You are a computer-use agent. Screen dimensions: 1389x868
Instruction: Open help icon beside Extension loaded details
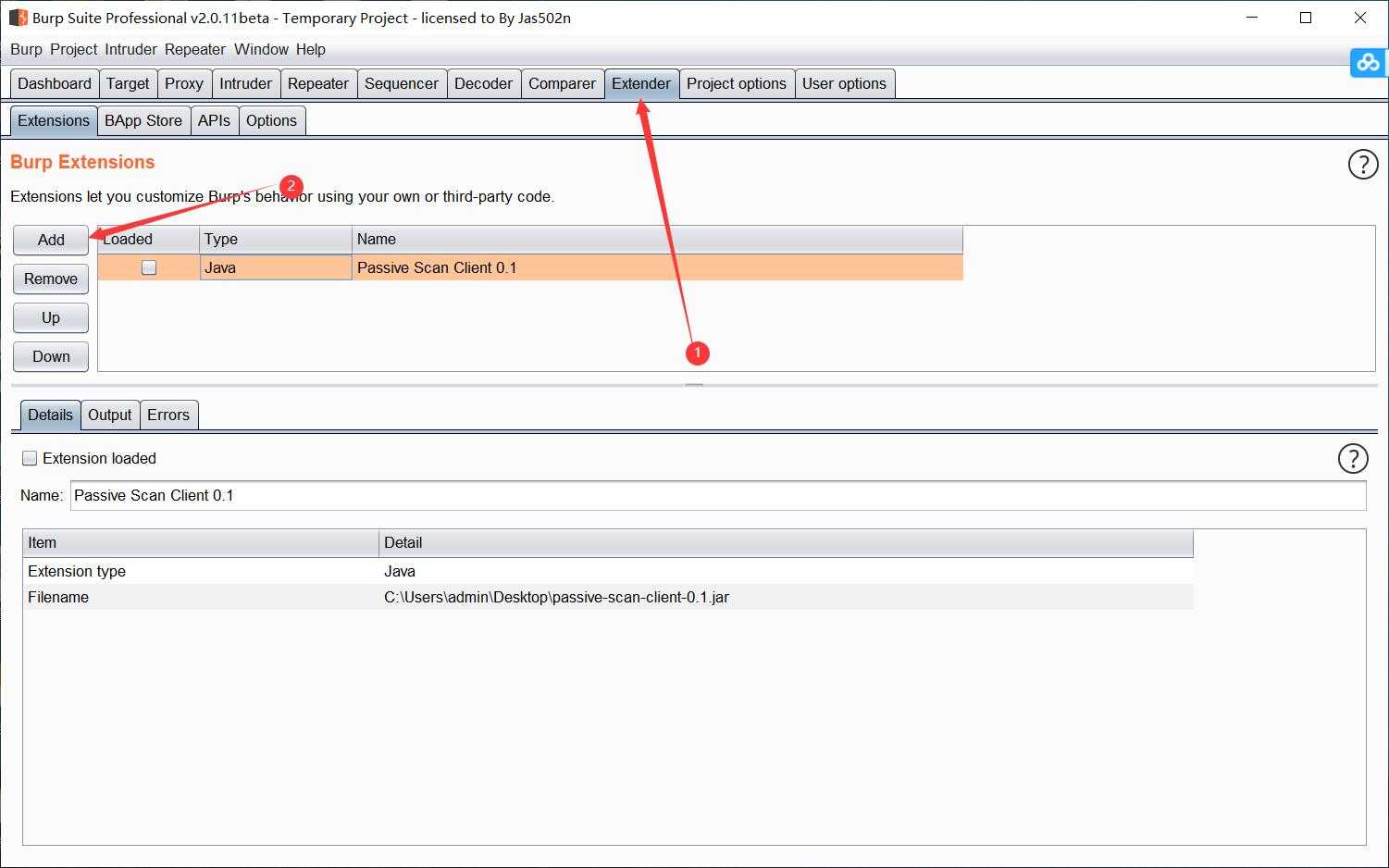tap(1353, 458)
